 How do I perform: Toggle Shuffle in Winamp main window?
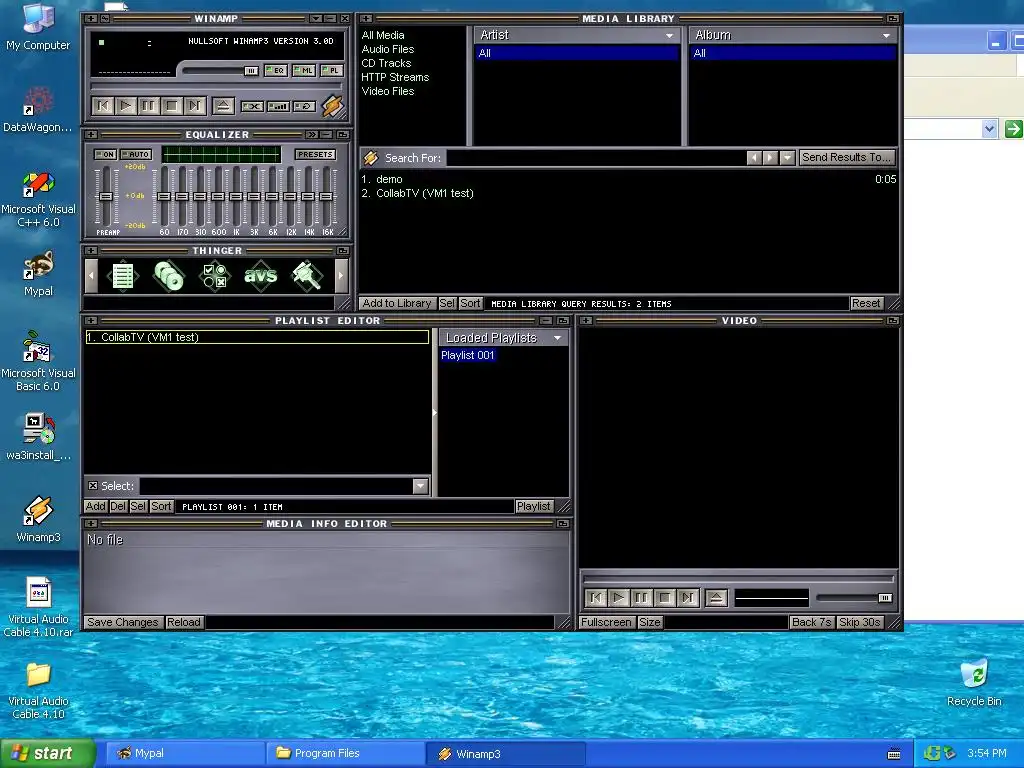pos(252,106)
